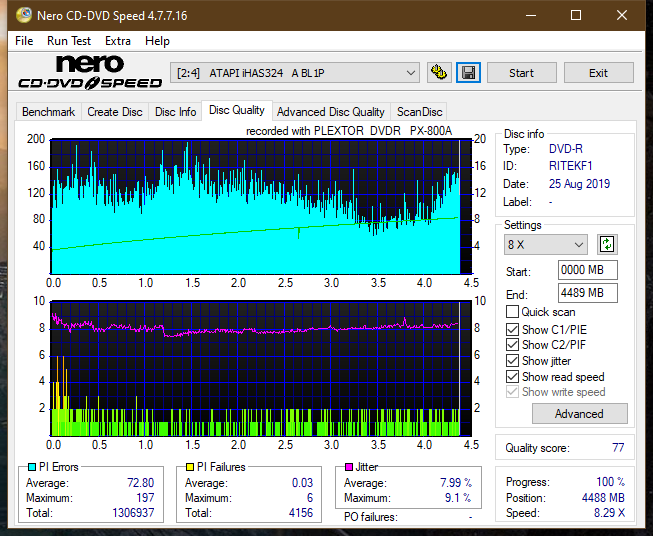Maximize the Nero window
Screen dimensions: 653x536
click(576, 15)
